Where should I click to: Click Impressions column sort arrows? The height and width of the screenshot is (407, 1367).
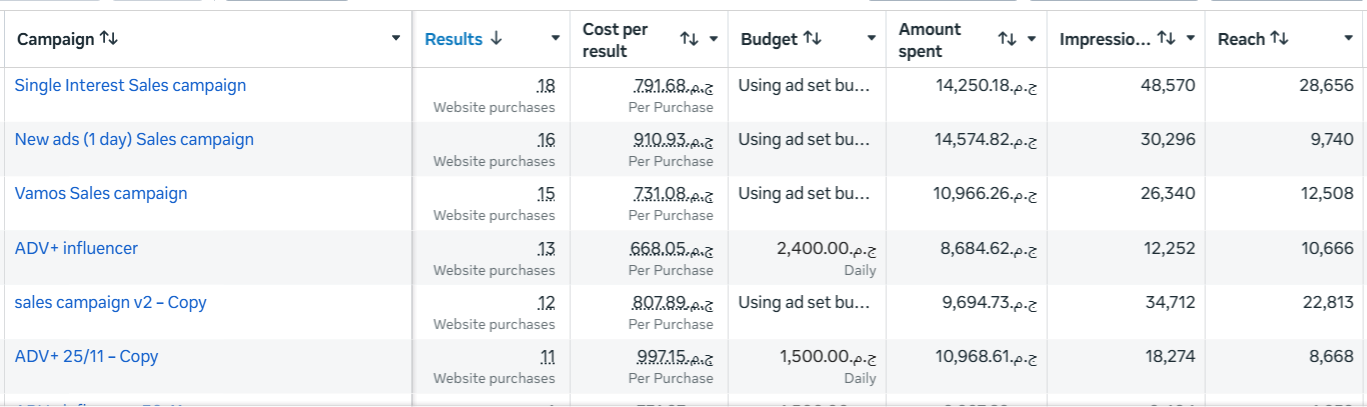pos(1166,39)
